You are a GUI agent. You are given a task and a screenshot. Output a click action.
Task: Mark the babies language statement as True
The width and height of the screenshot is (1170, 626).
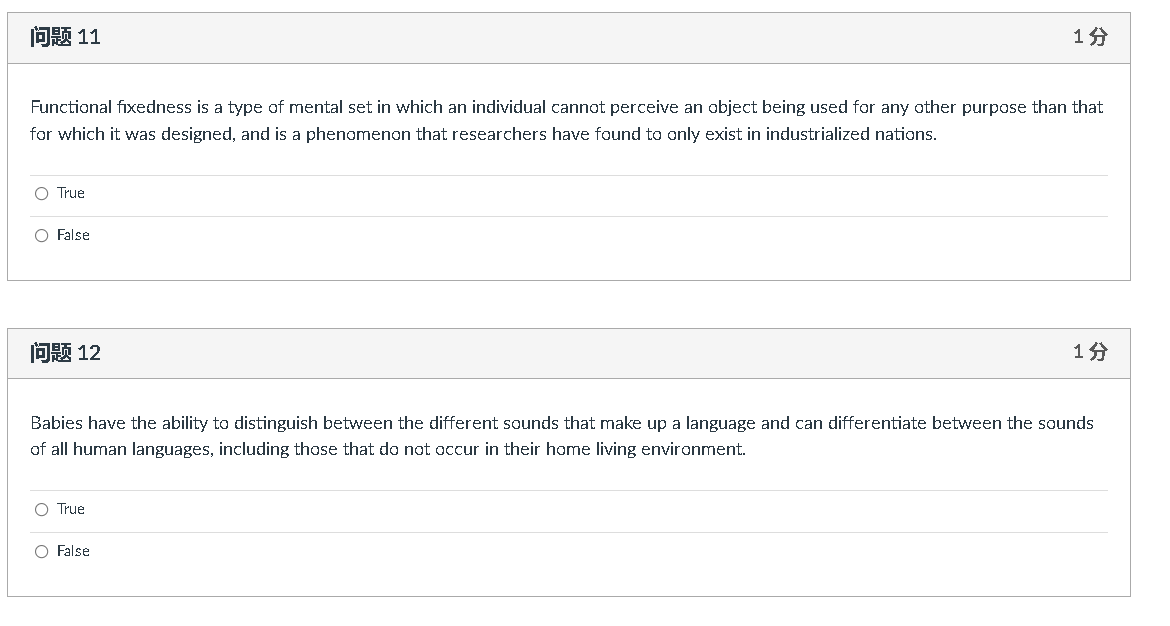pyautogui.click(x=42, y=509)
